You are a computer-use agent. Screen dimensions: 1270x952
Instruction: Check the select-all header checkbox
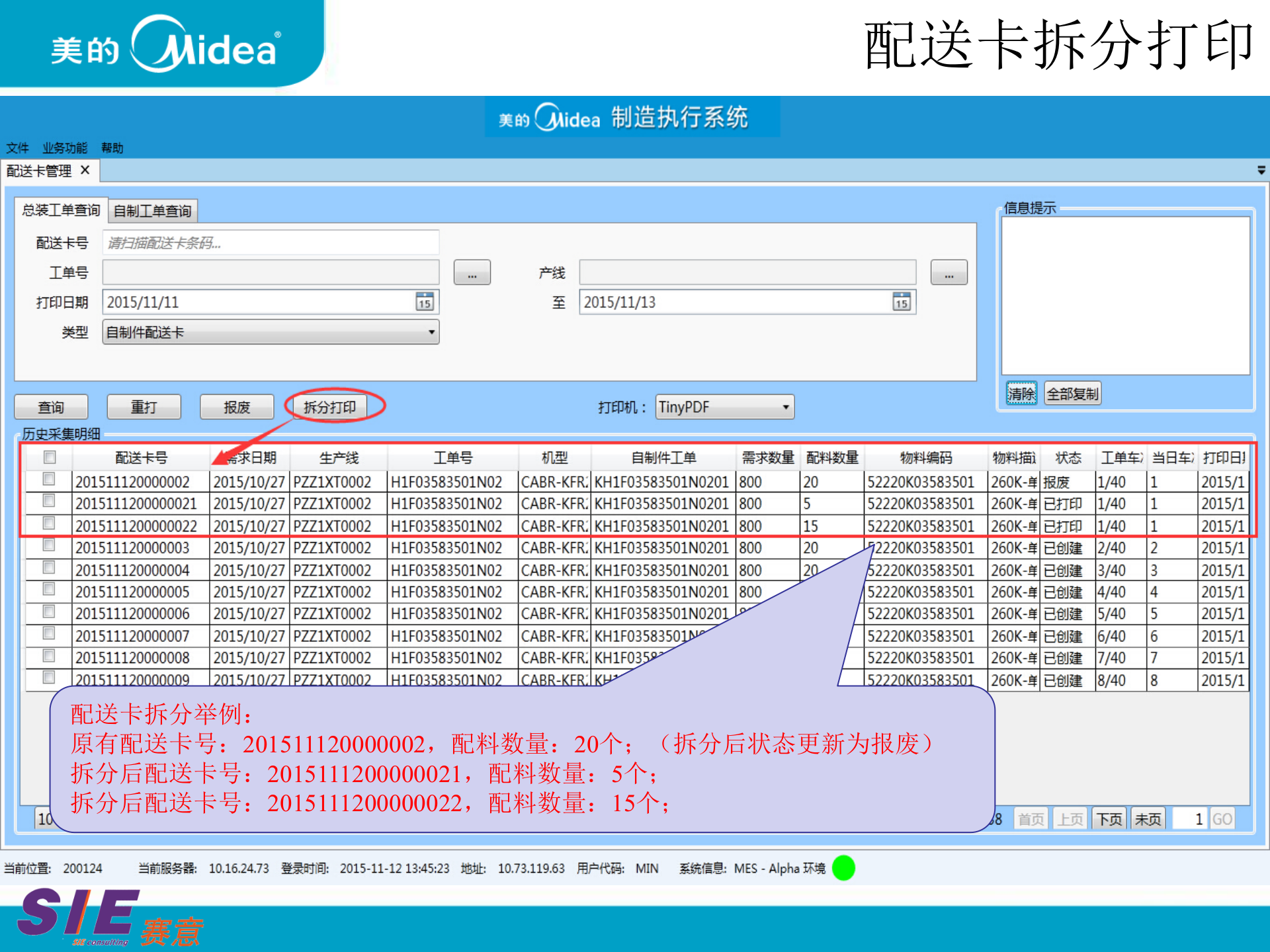50,457
